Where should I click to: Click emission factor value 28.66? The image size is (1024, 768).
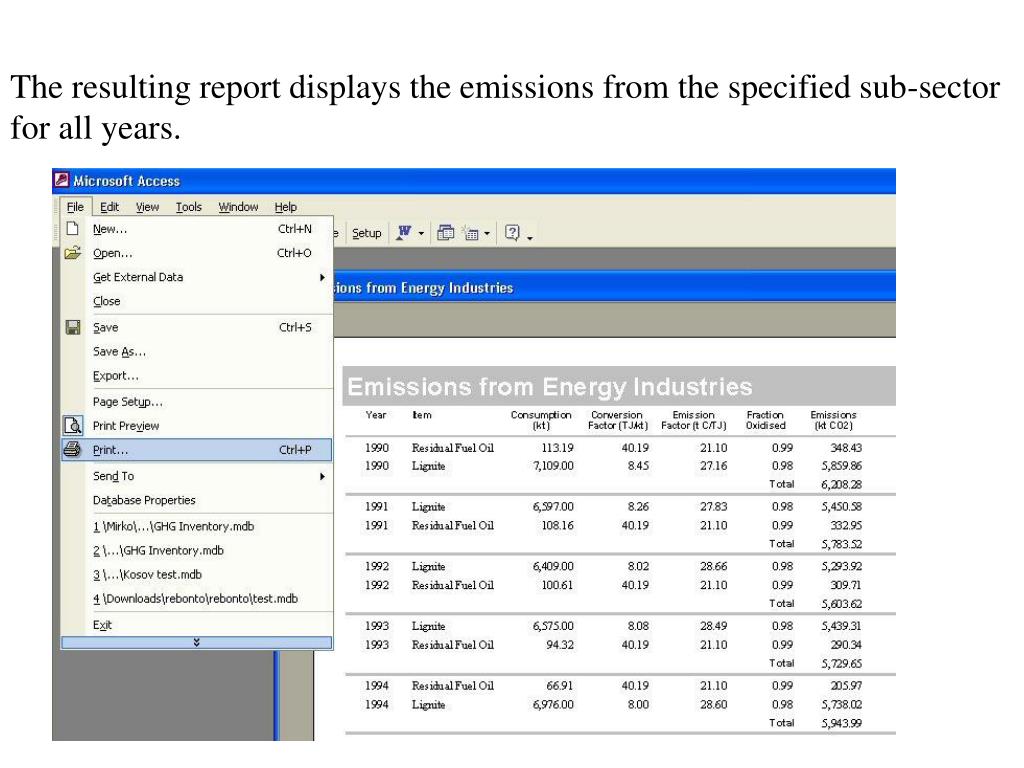714,566
